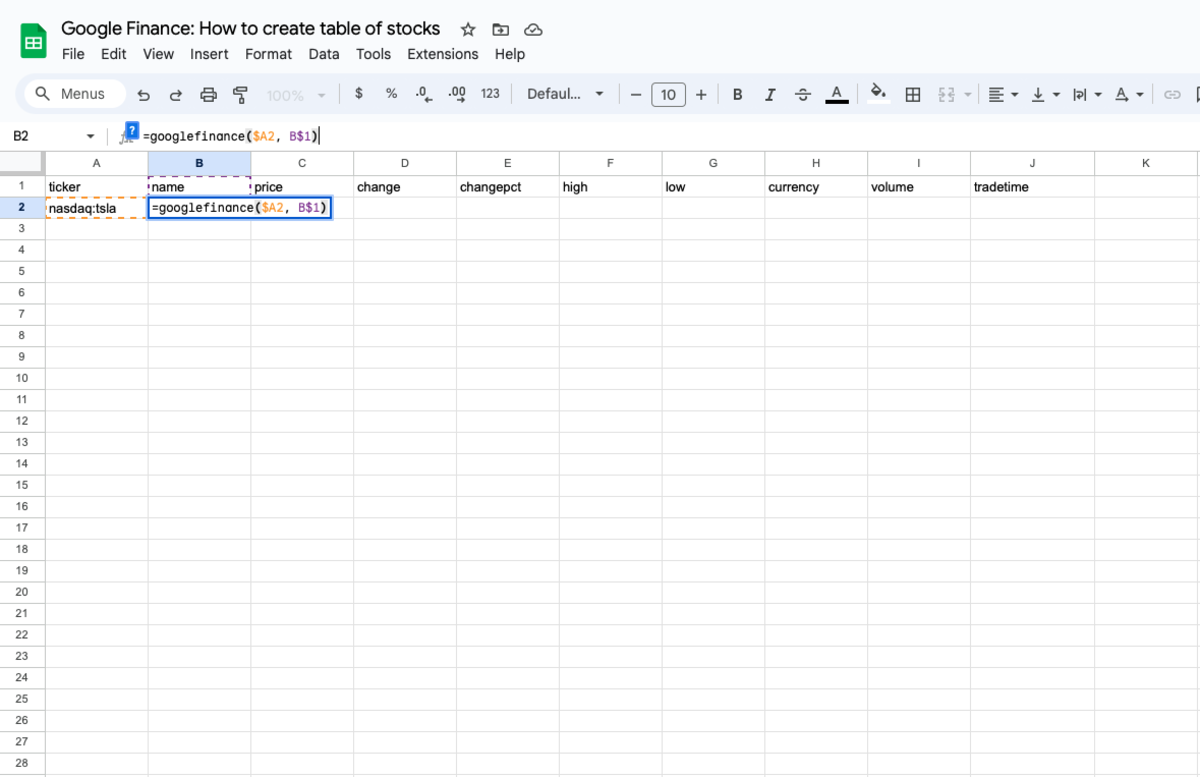Open the Extensions menu
The width and height of the screenshot is (1200, 777).
pos(442,54)
